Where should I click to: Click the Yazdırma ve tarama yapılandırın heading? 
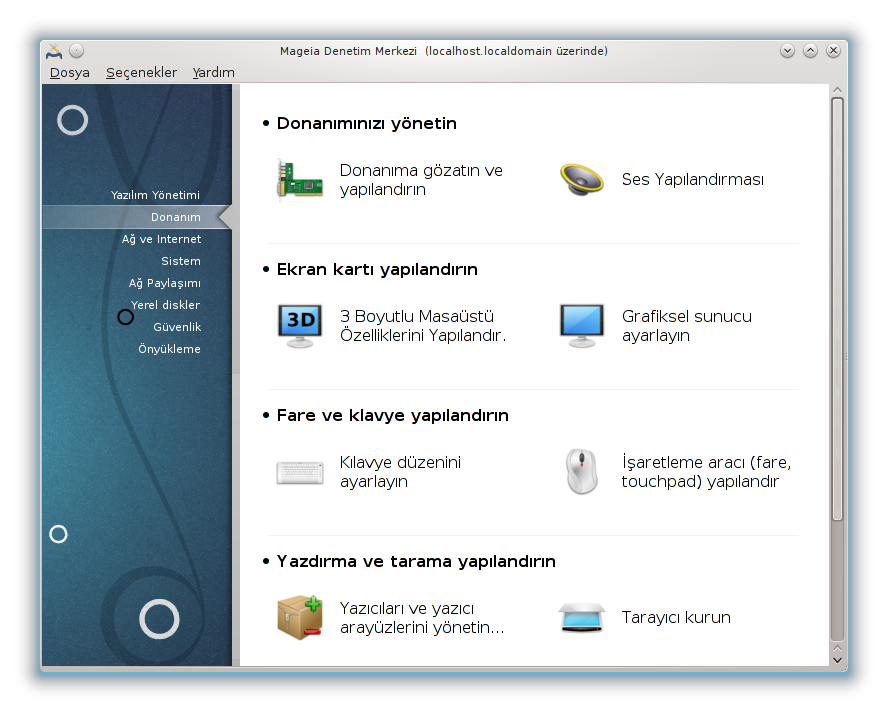(x=416, y=561)
